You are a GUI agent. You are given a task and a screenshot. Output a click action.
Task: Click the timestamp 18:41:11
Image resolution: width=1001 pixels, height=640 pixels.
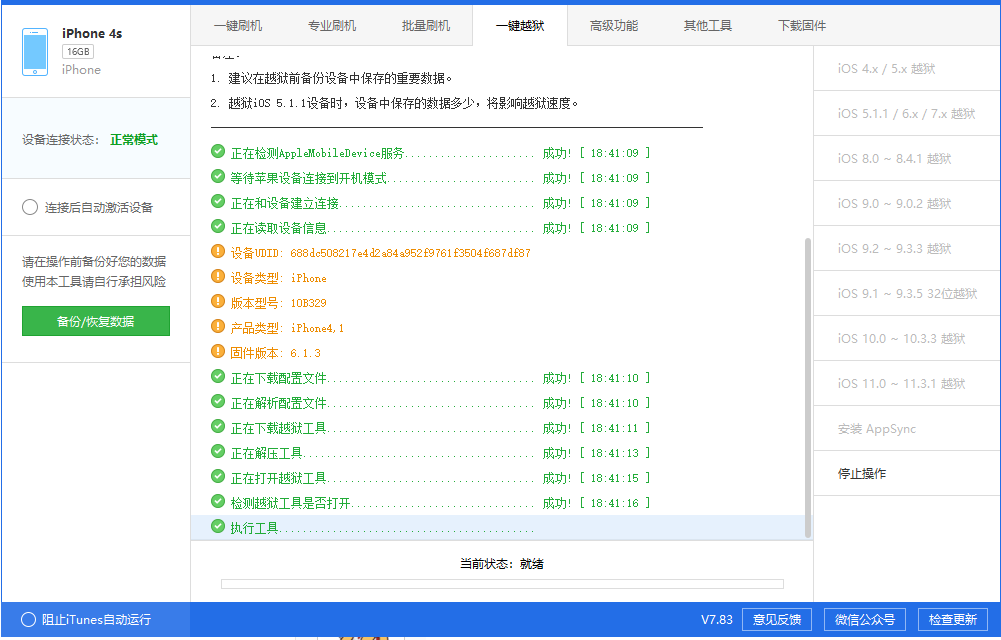[614, 429]
